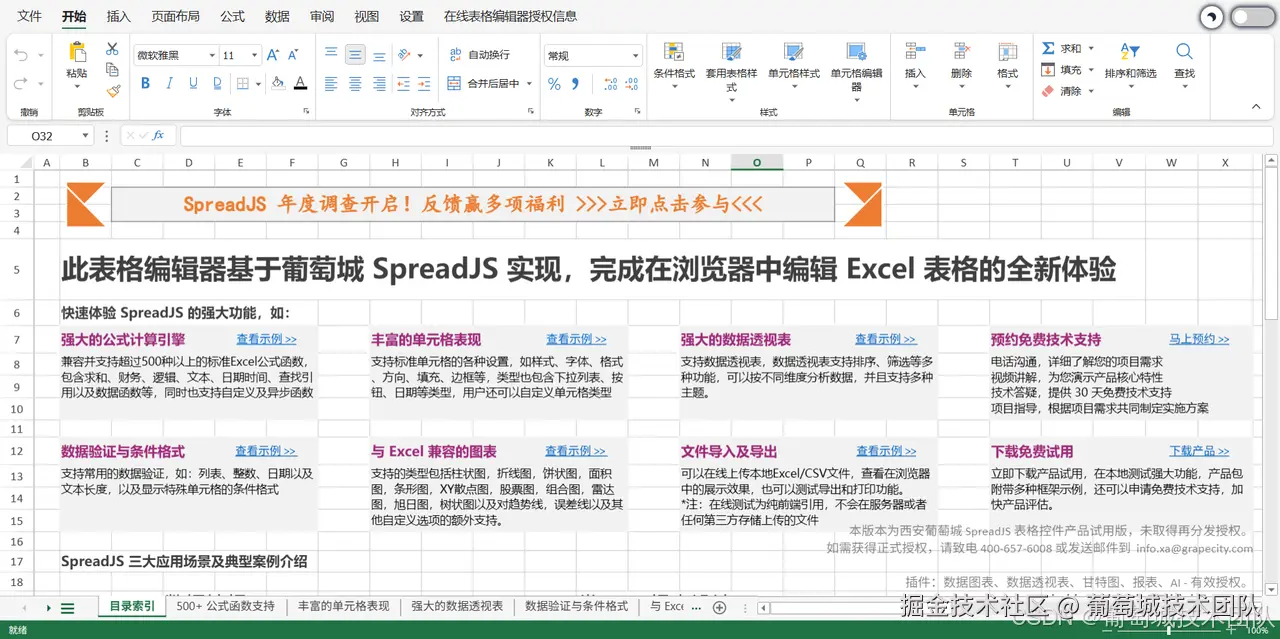Click the Redo arrow icon
Screen dimensions: 1280x639
coord(22,84)
